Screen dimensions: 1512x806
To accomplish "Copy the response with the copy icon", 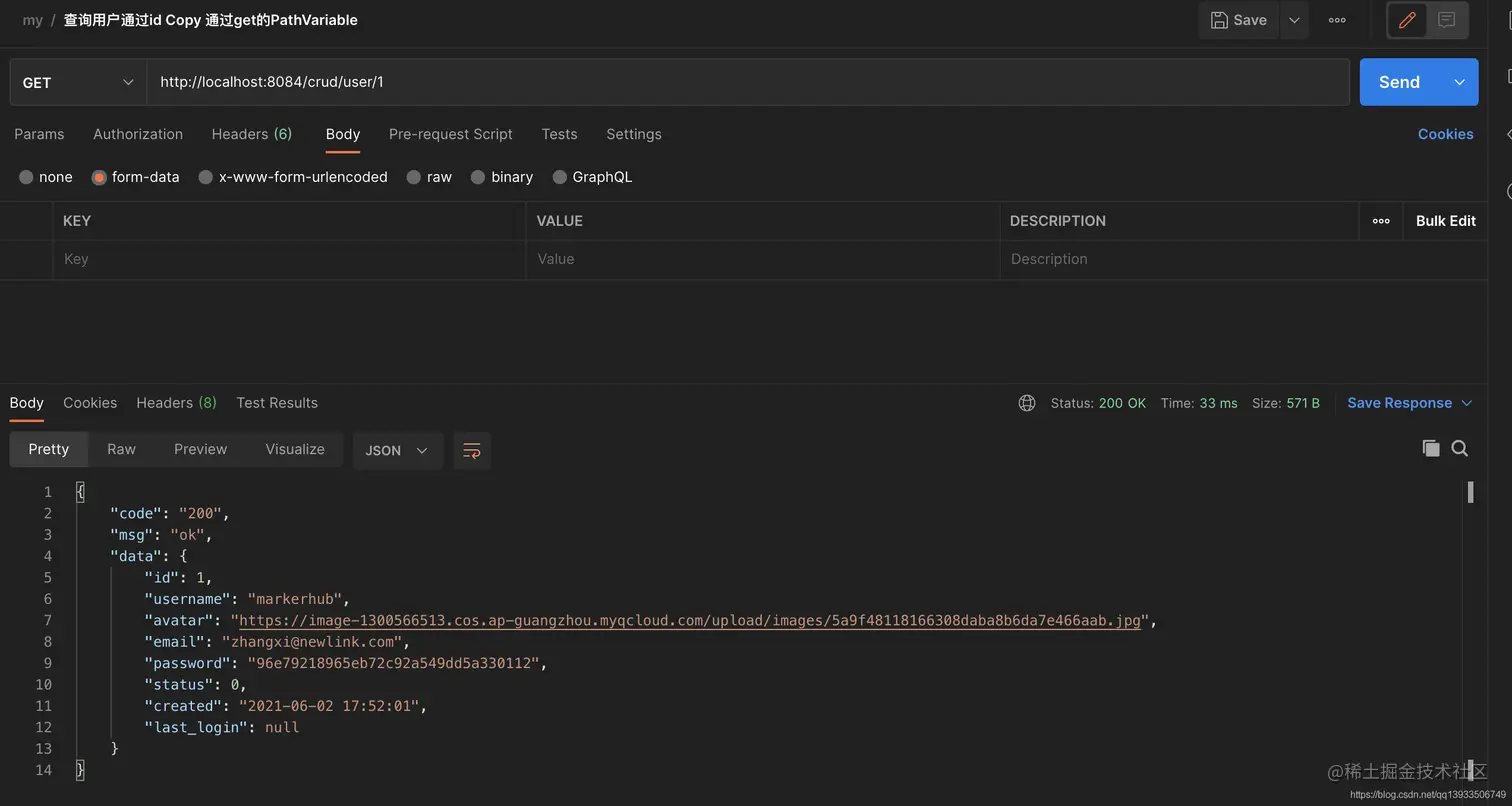I will [x=1431, y=448].
